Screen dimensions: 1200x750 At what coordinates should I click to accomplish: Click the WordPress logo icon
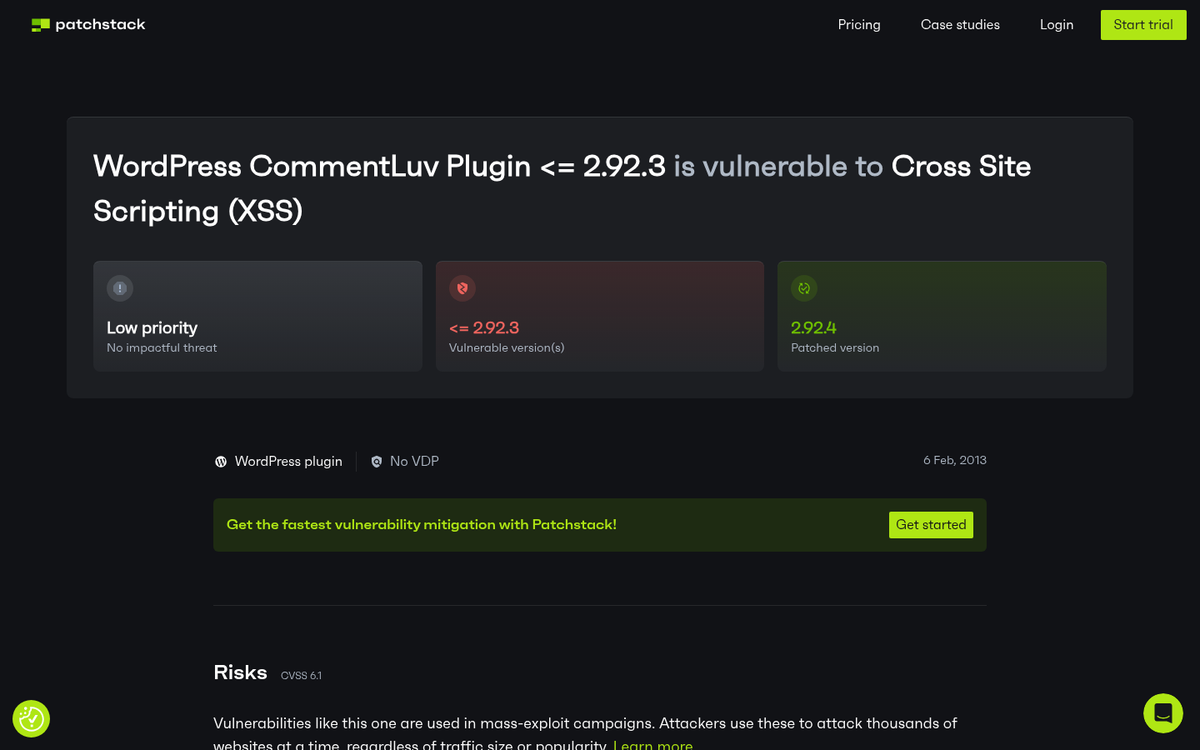[x=221, y=462]
